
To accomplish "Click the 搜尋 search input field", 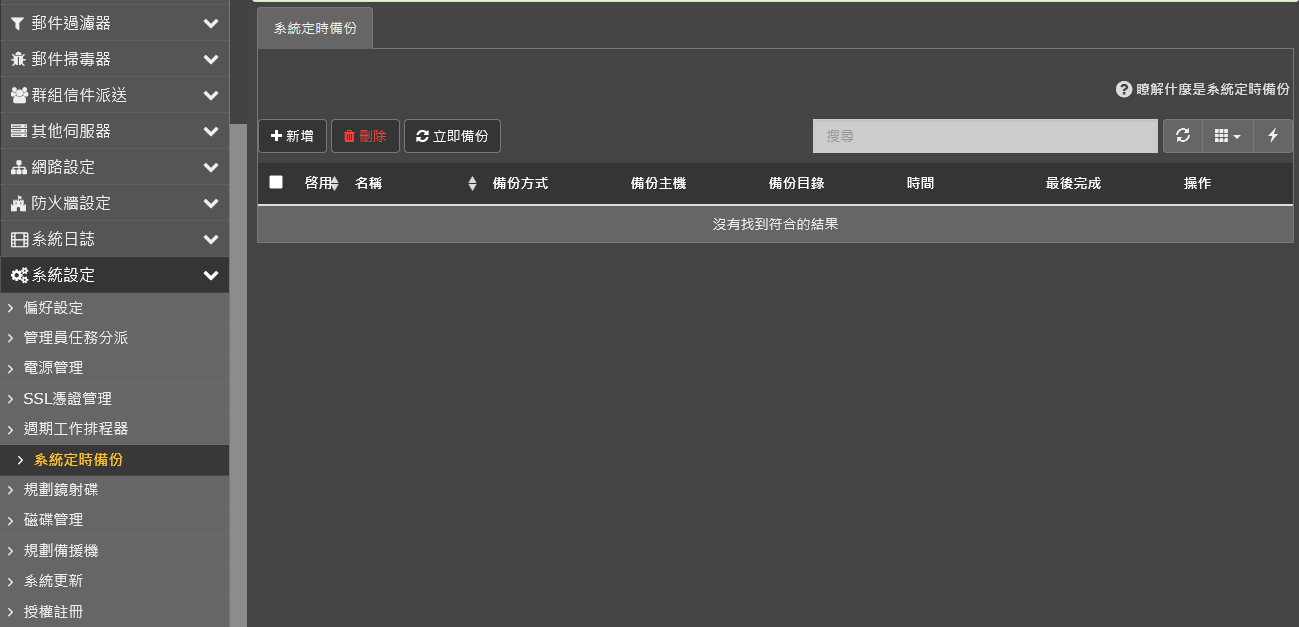I will [985, 136].
